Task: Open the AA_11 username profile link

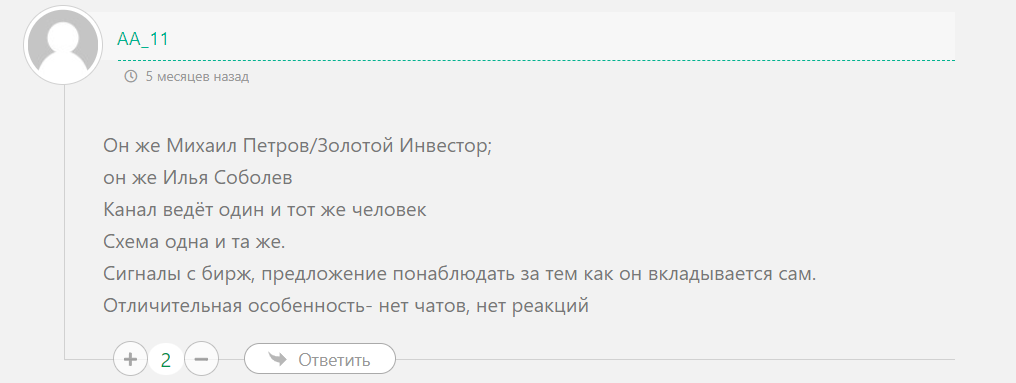Action: (x=143, y=39)
